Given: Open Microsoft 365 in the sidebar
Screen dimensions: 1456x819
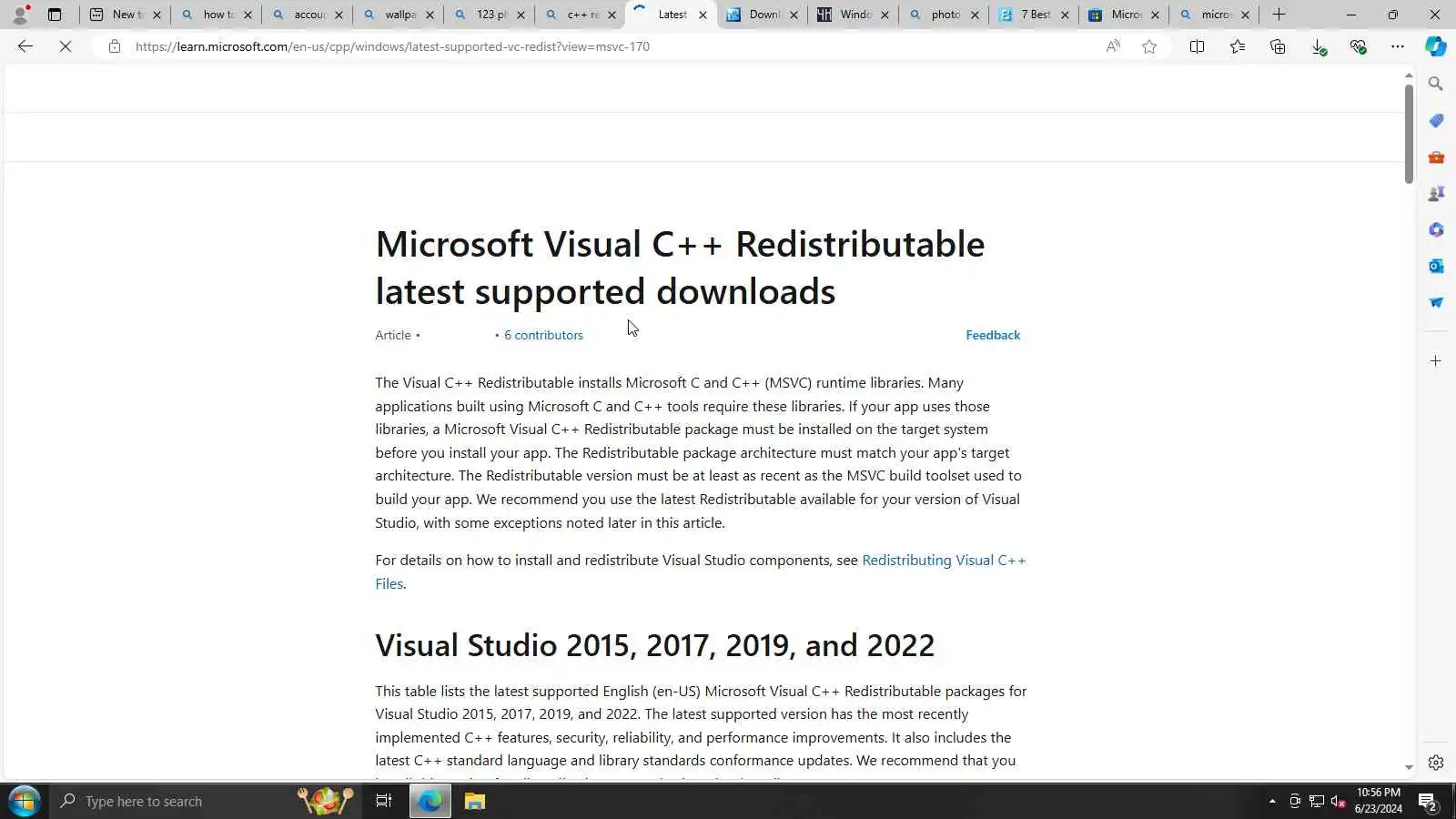Looking at the screenshot, I should click(1436, 229).
